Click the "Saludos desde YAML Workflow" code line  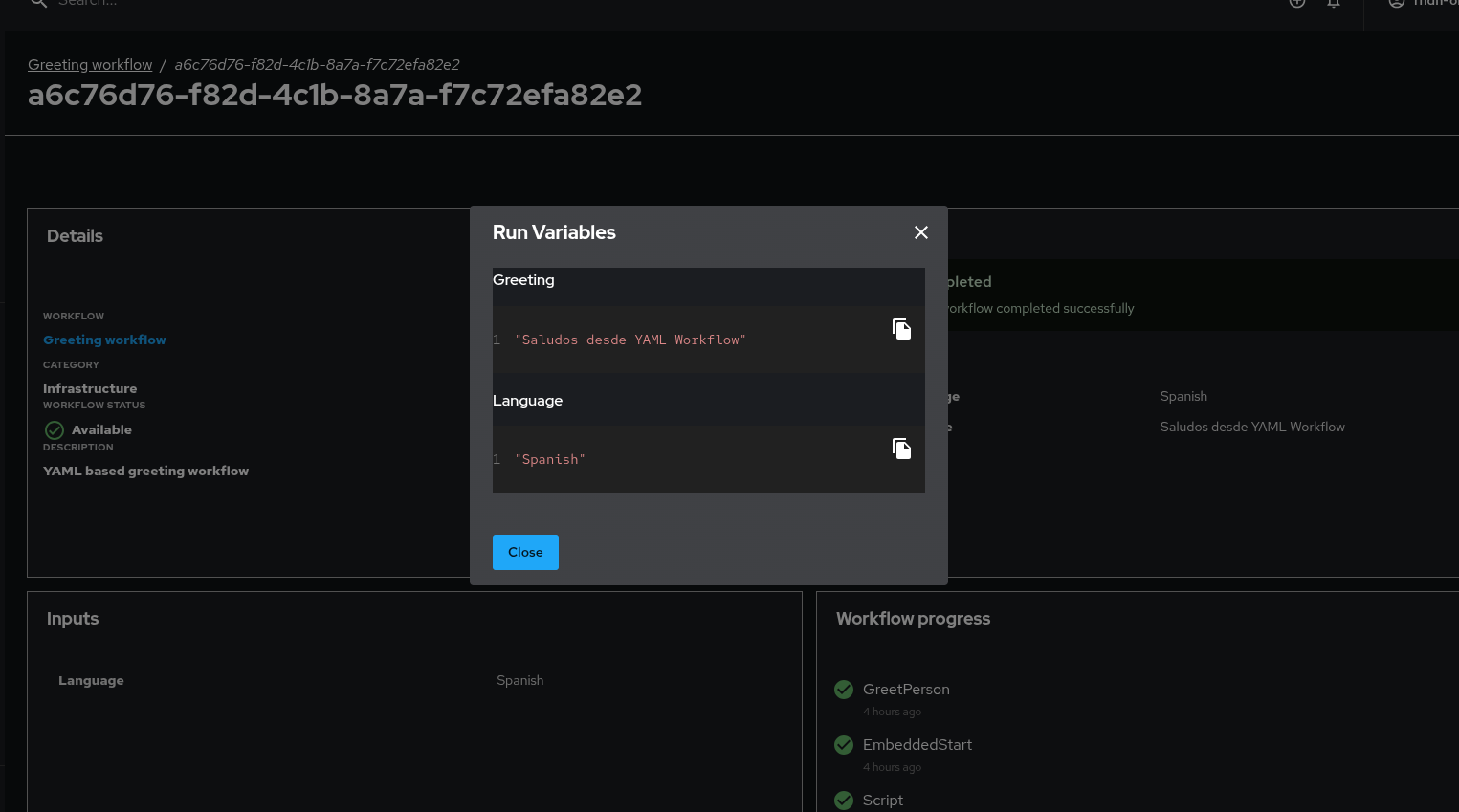tap(630, 340)
